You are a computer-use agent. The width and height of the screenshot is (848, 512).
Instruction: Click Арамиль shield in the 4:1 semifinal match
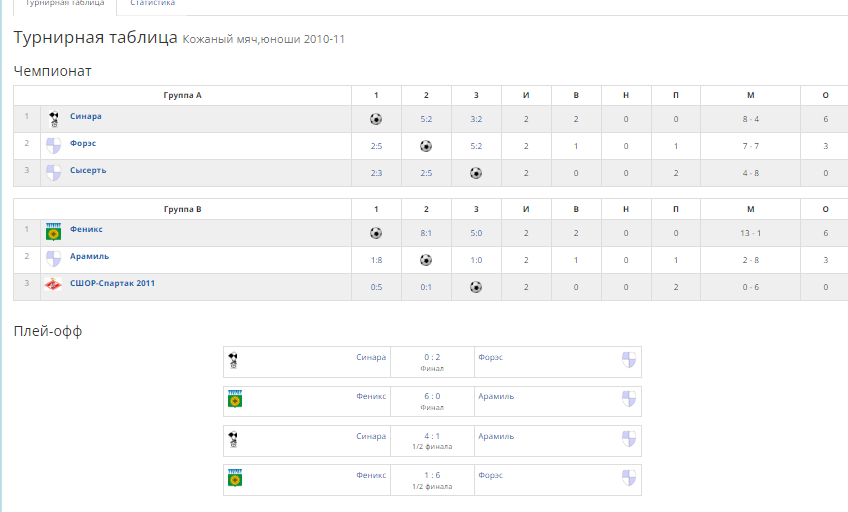(629, 439)
